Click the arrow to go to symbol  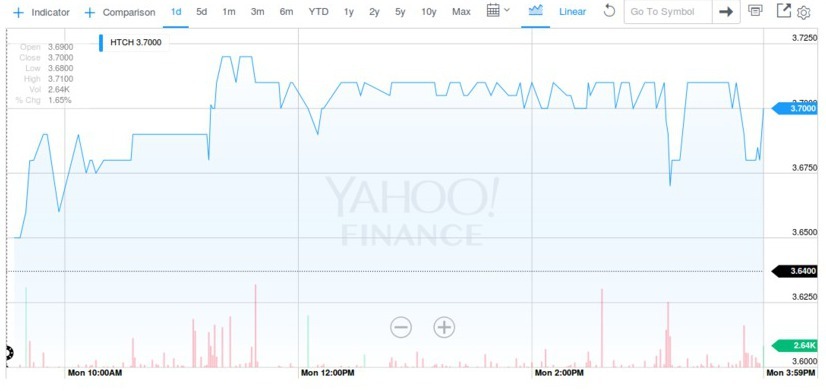pos(726,12)
